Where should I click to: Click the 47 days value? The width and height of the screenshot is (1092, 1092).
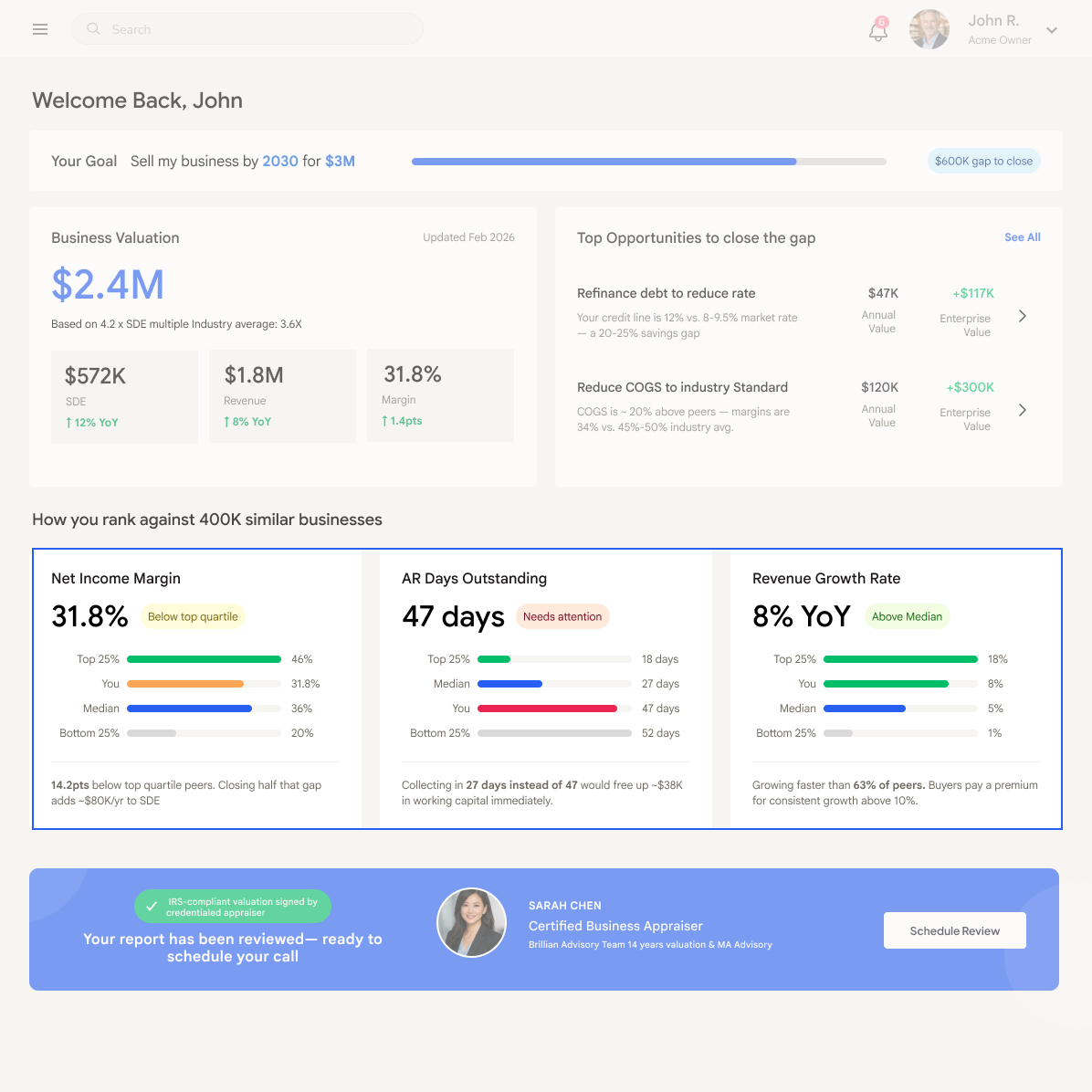(x=454, y=616)
